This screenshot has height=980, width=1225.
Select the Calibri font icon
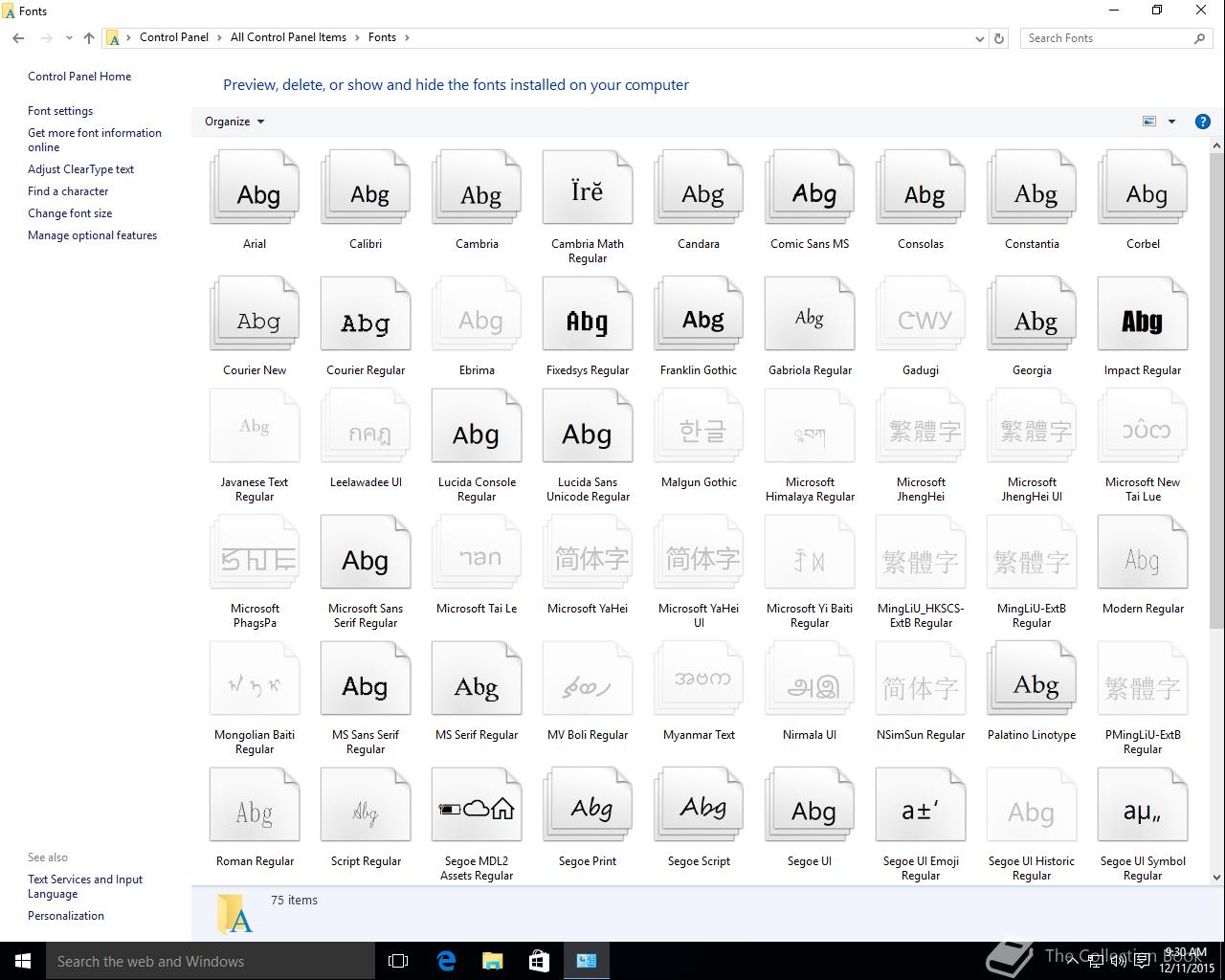(366, 188)
